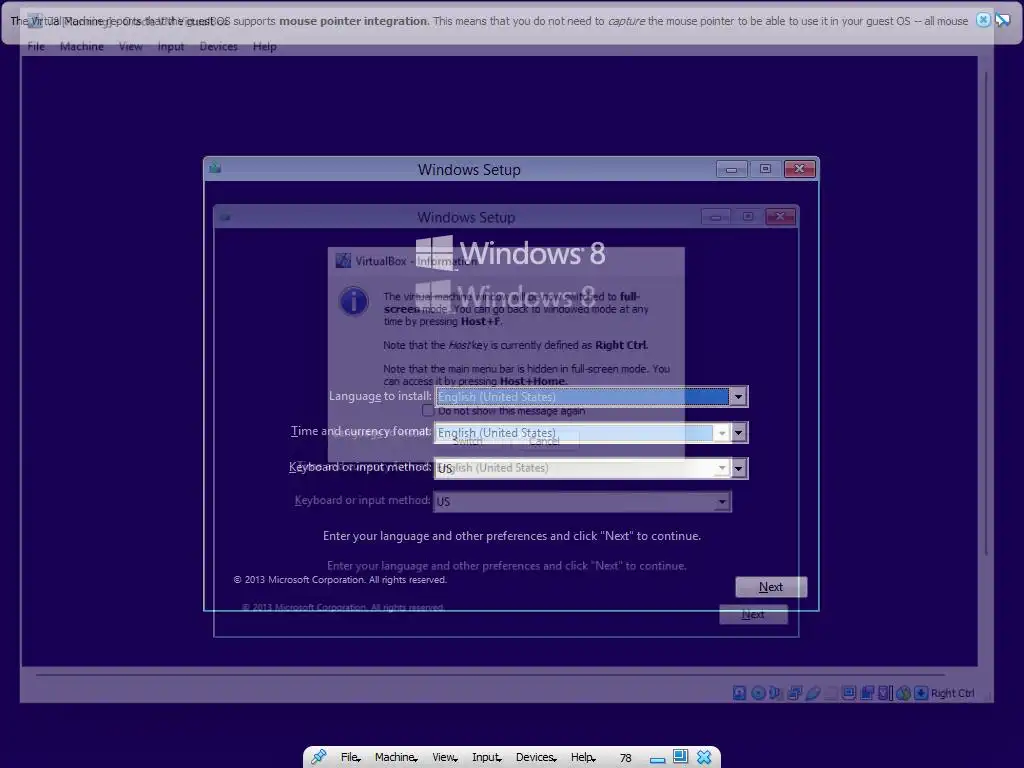
Task: Check Do not show this message again
Action: click(428, 411)
